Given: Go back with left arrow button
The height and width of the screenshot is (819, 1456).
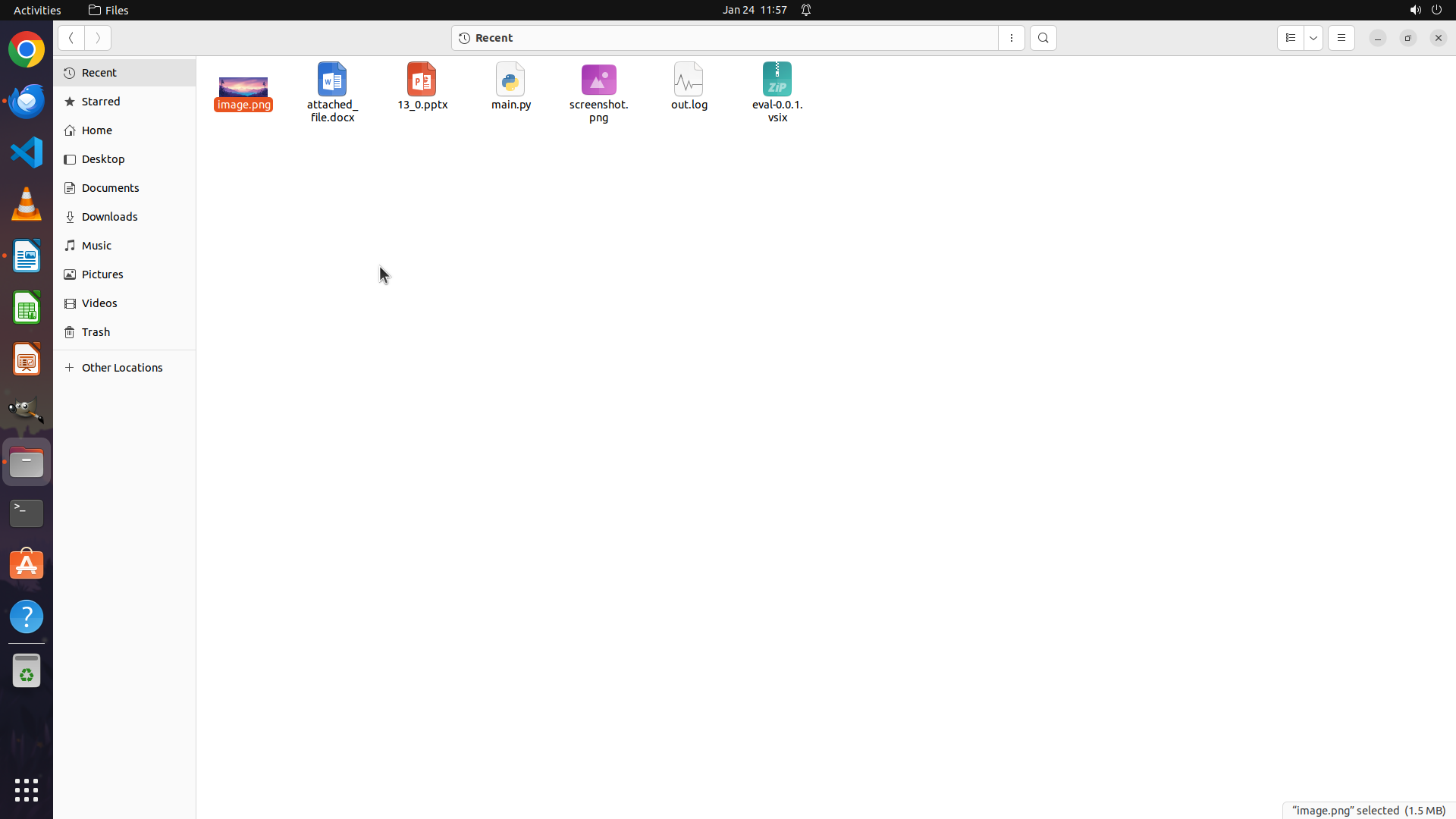Looking at the screenshot, I should 71,38.
